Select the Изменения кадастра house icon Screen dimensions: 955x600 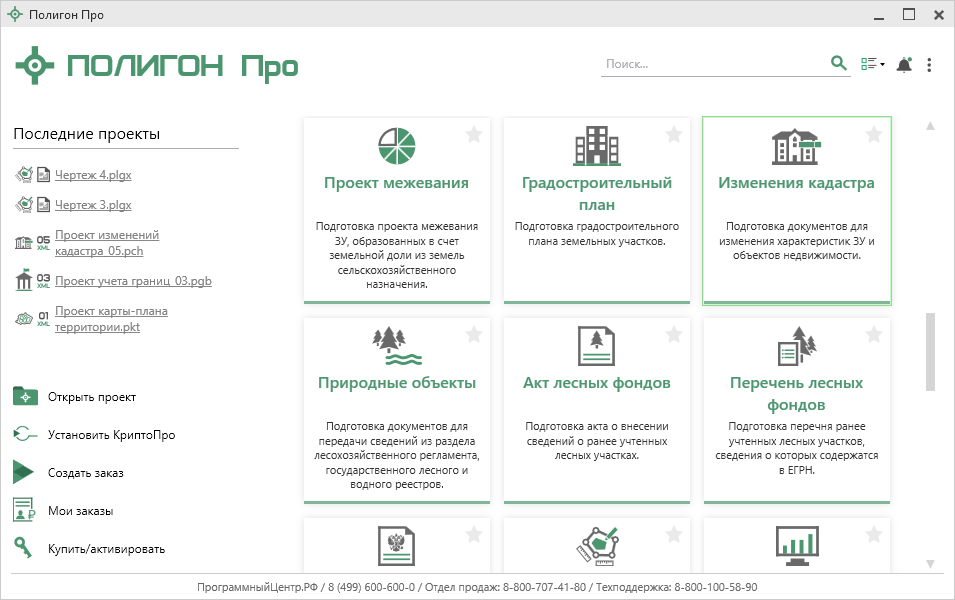pyautogui.click(x=796, y=147)
